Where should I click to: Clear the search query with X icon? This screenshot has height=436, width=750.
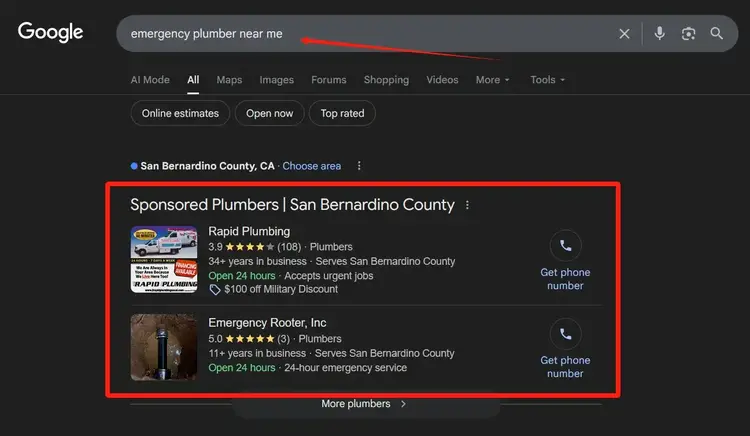[x=624, y=33]
